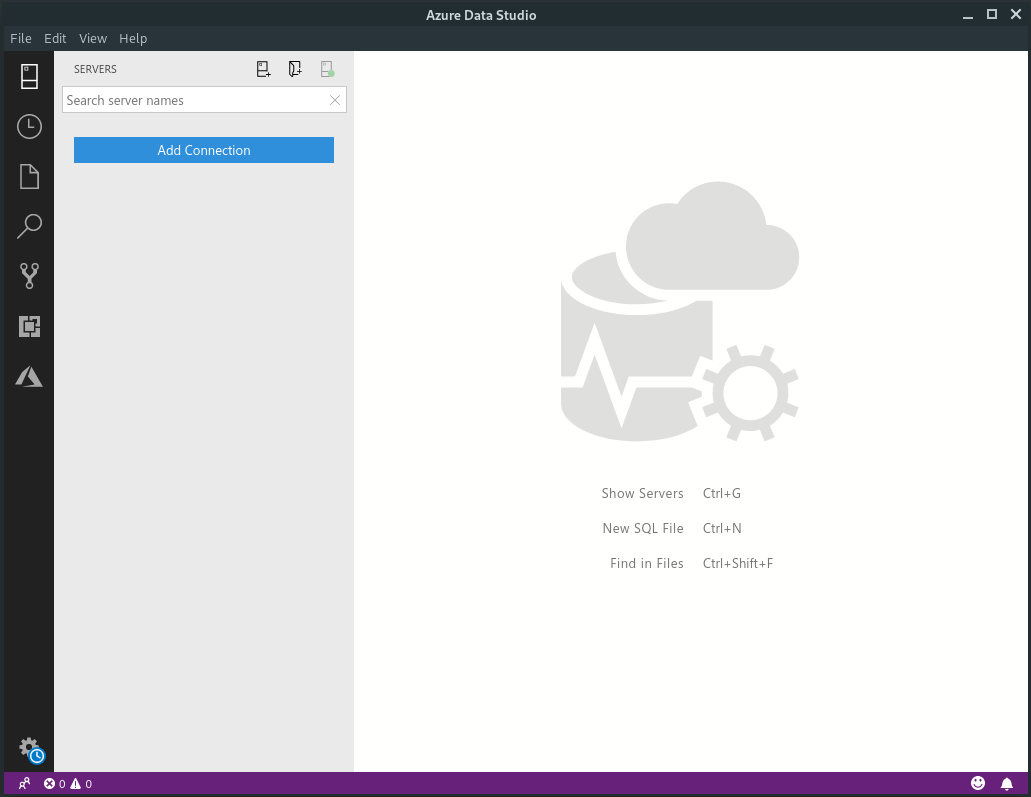Image resolution: width=1031 pixels, height=797 pixels.
Task: Maximize the Azure Data Studio window
Action: [992, 14]
